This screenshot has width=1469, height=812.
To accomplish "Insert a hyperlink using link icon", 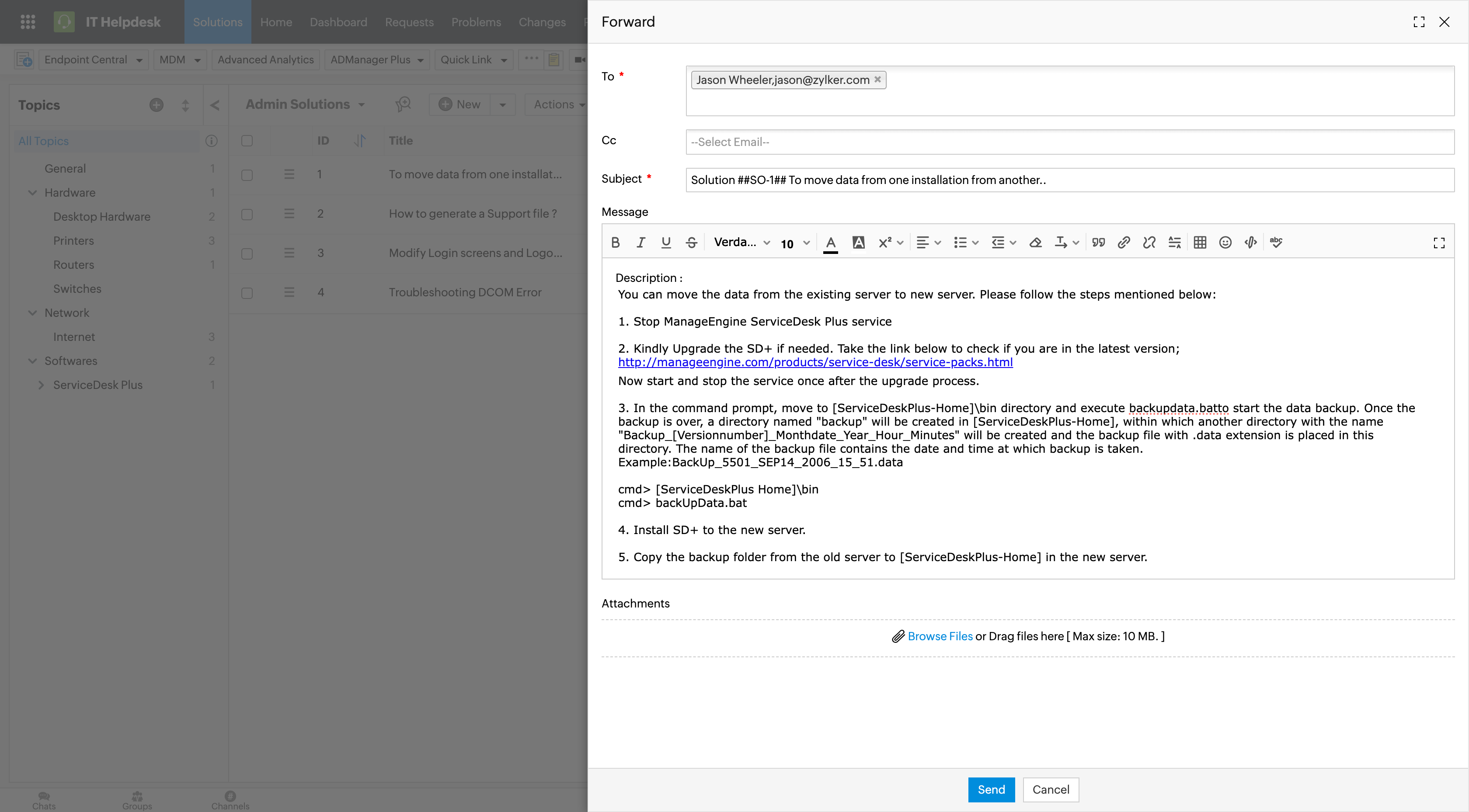I will tap(1124, 243).
